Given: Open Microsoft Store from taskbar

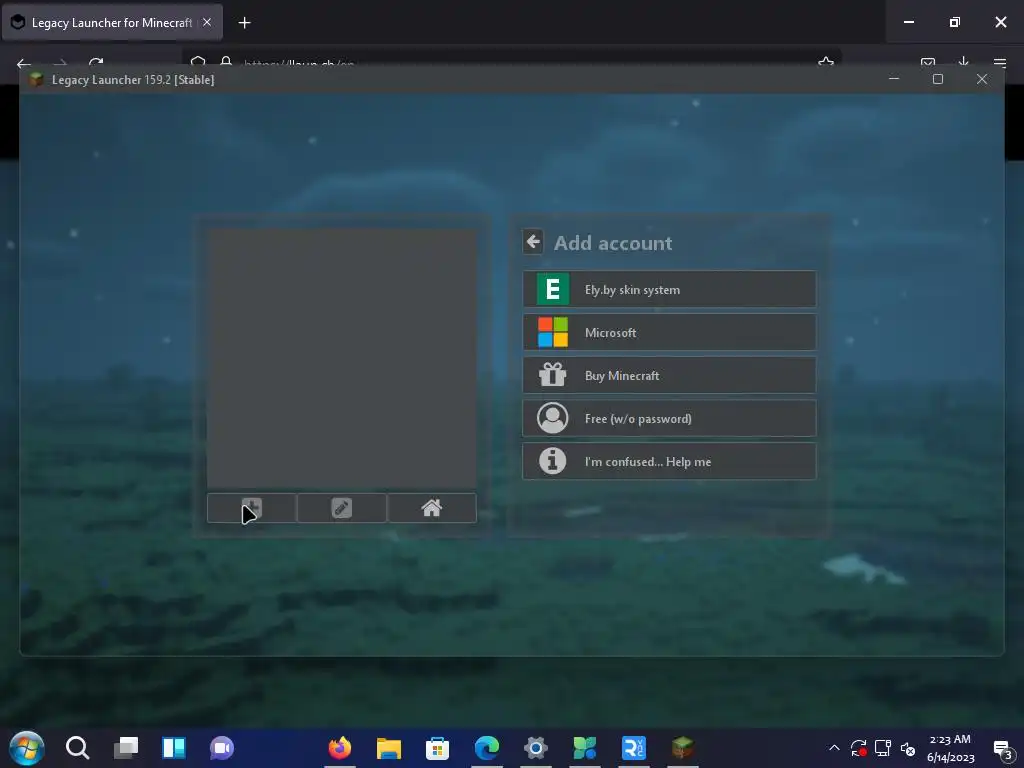Looking at the screenshot, I should coord(438,748).
